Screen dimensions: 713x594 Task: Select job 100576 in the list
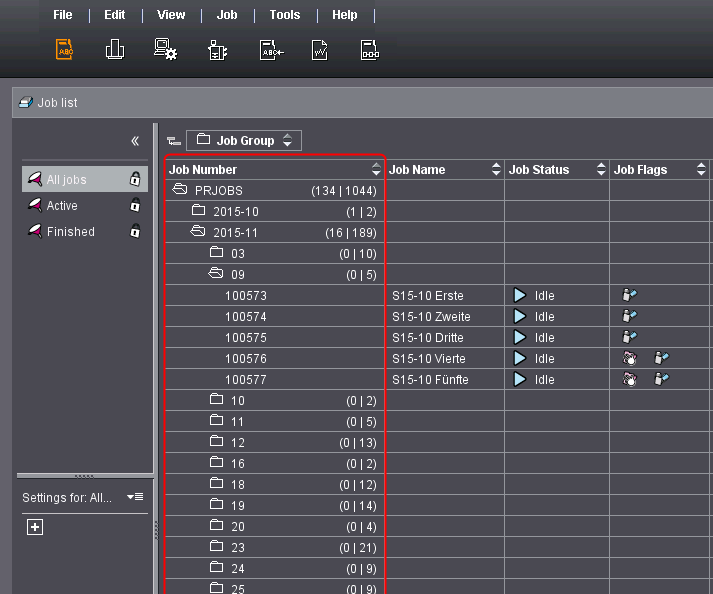click(x=246, y=358)
